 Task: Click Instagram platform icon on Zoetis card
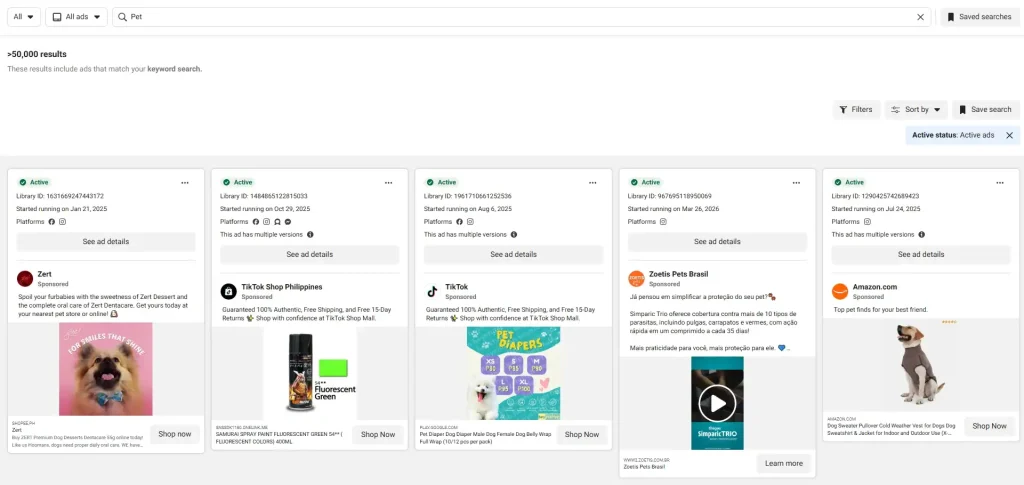663,222
